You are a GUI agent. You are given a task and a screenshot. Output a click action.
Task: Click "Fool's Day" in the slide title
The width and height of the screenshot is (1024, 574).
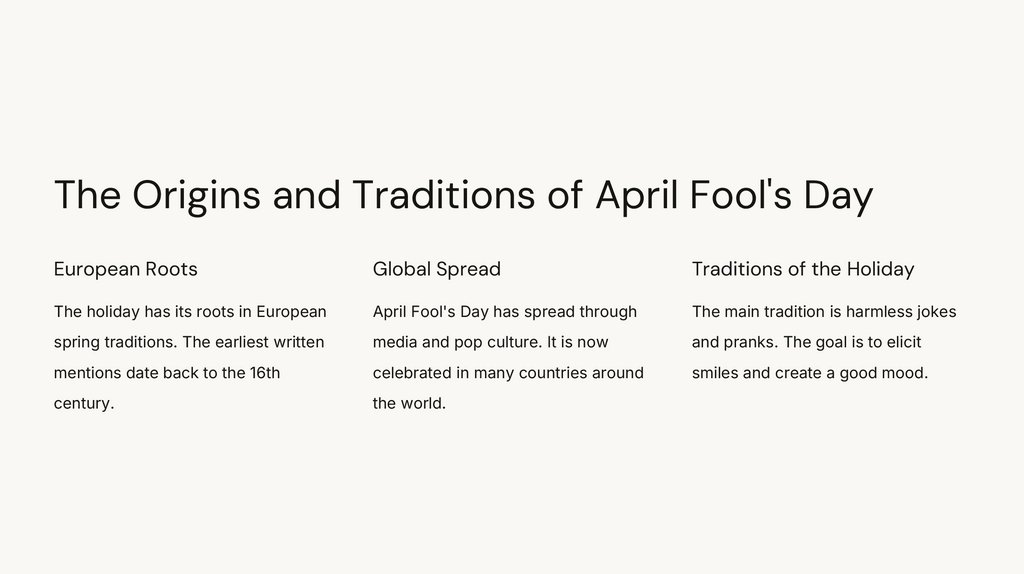(781, 195)
